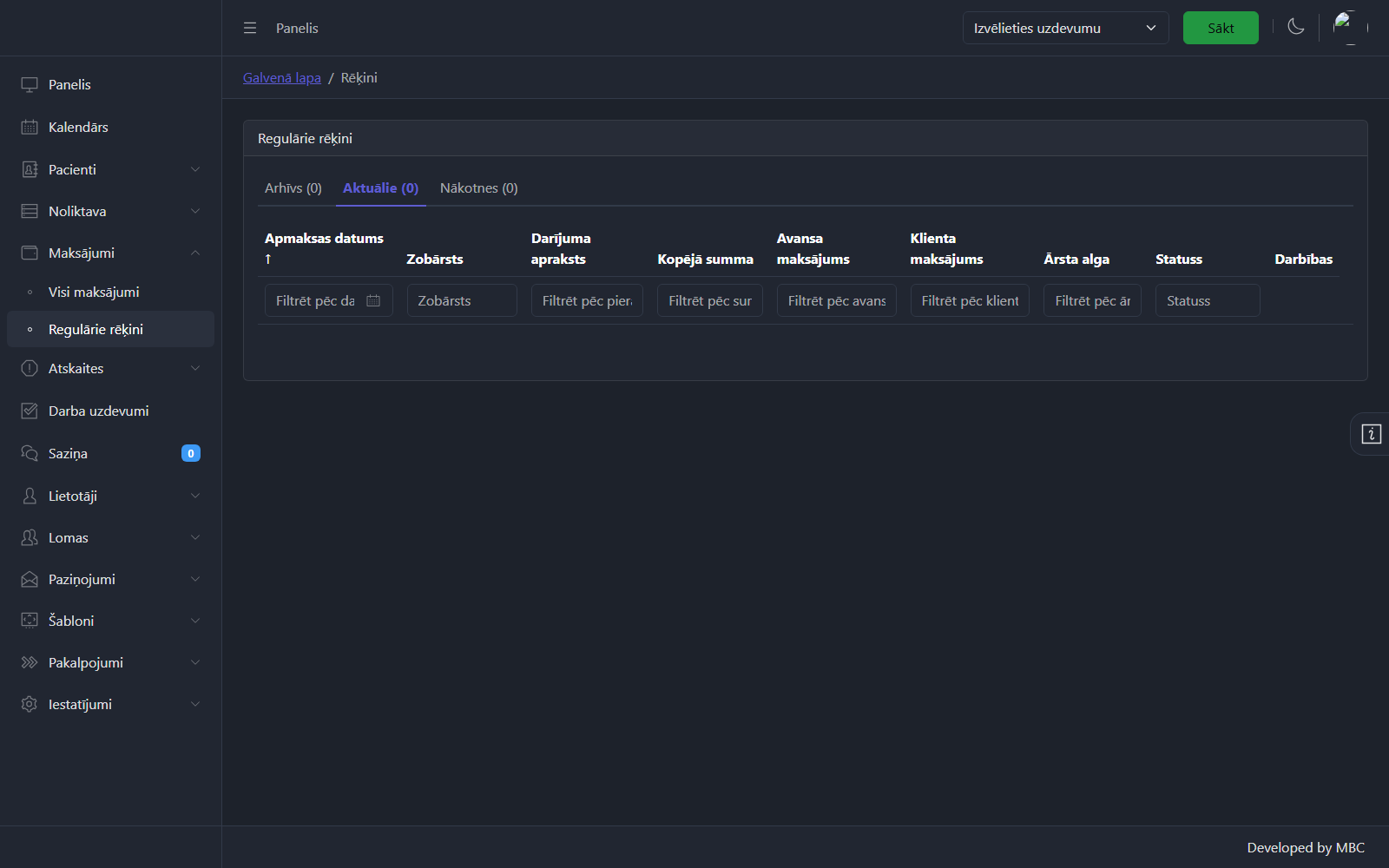
Task: Sort by Ārsta alga column header
Action: (x=1076, y=259)
